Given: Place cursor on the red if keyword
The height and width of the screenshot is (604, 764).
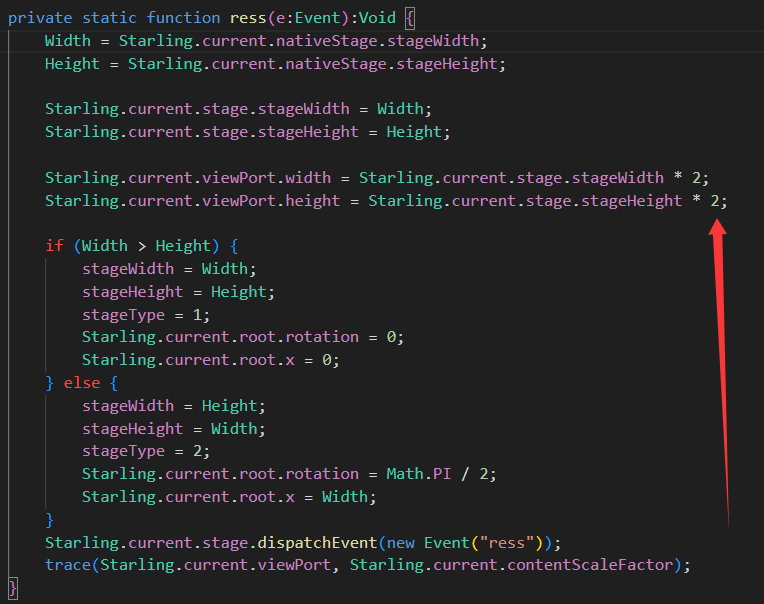Looking at the screenshot, I should tap(54, 246).
